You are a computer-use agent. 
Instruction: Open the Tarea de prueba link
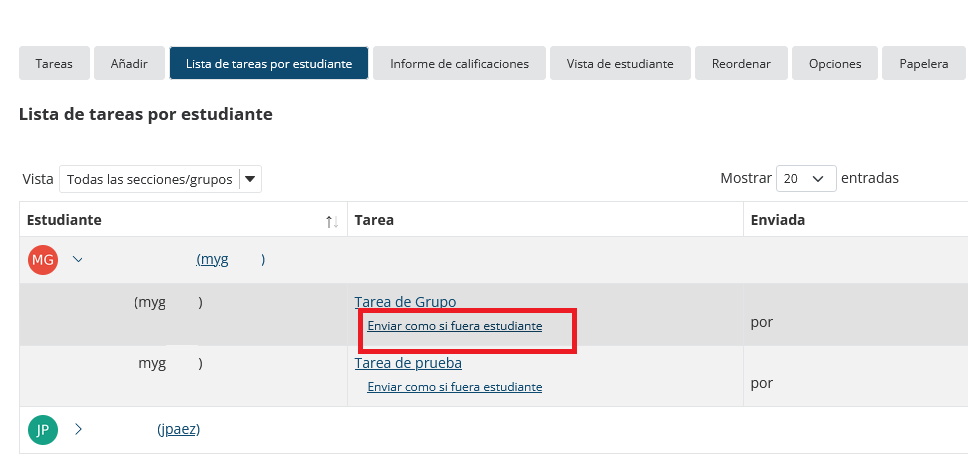pyautogui.click(x=408, y=363)
